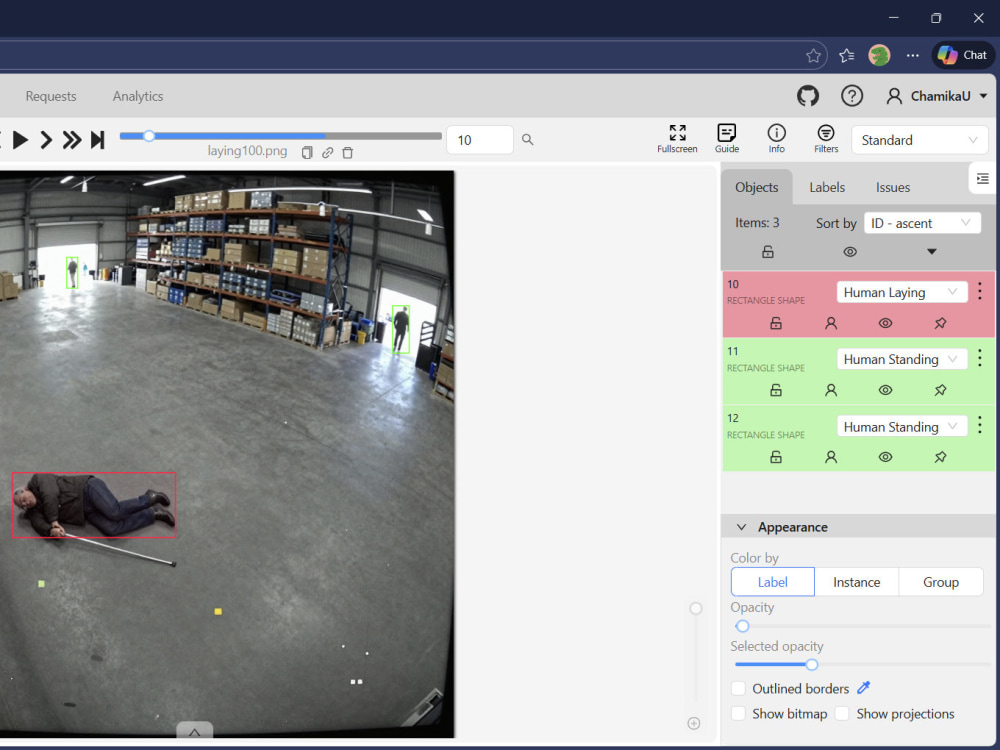Viewport: 1000px width, 750px height.
Task: Enable Show bitmap checkbox
Action: pos(739,714)
